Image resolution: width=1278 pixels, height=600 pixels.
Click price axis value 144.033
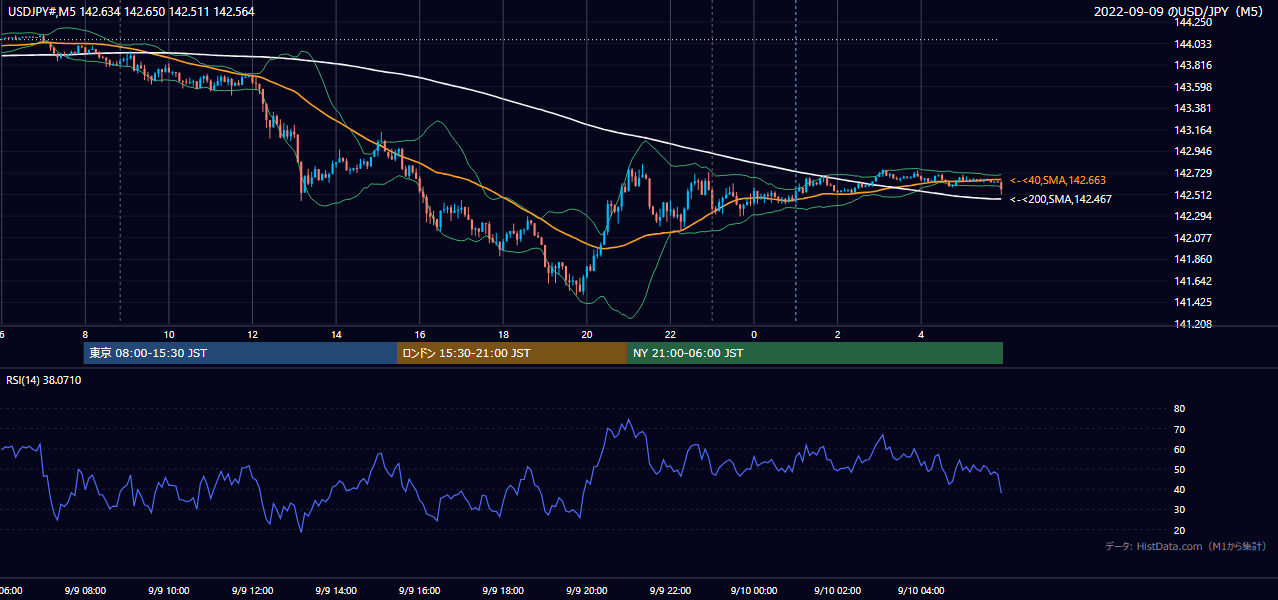[1193, 44]
